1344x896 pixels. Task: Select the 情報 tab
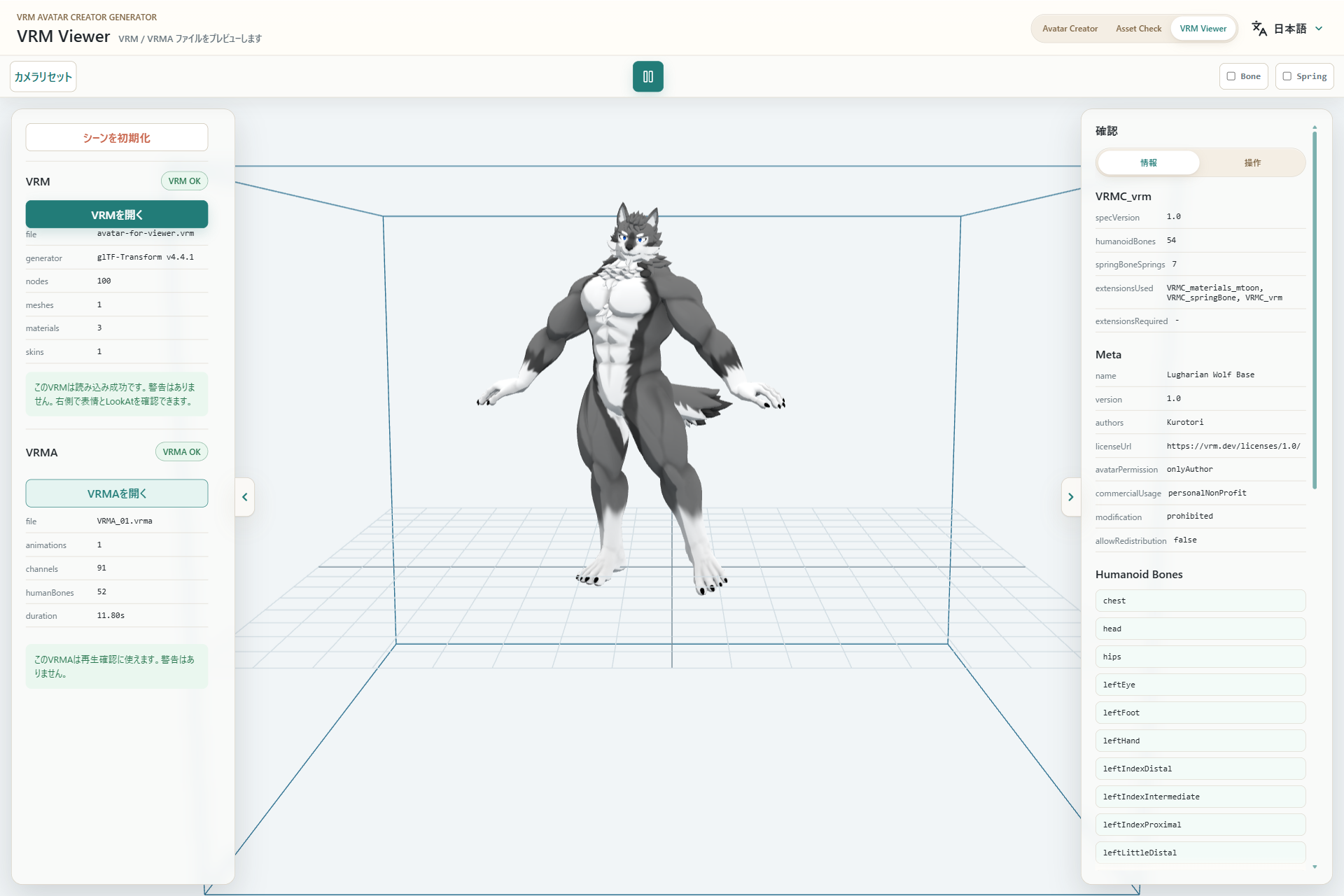pos(1148,162)
